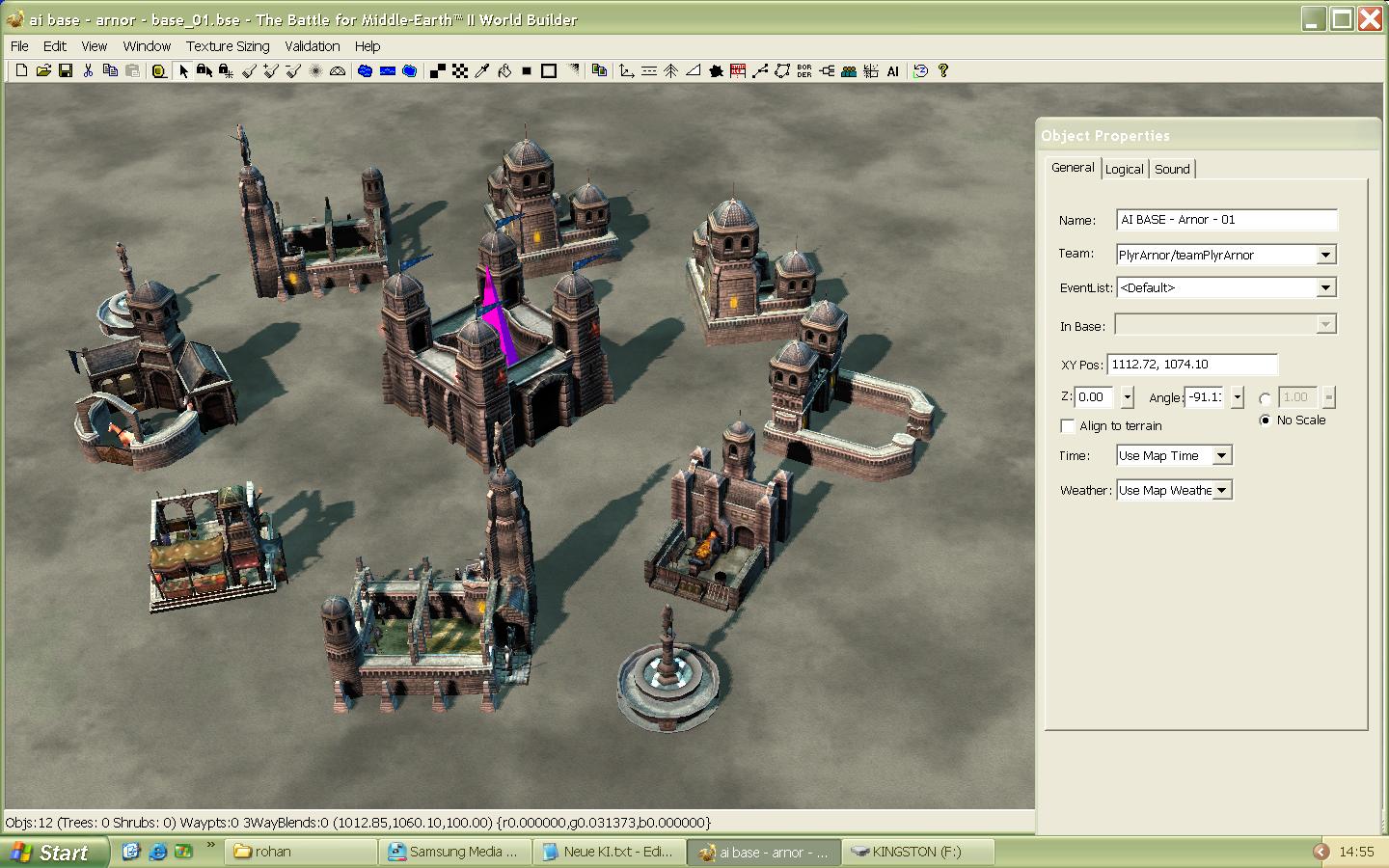This screenshot has height=868, width=1389.
Task: Open the Angle value dropdown arrow
Action: pos(1238,397)
